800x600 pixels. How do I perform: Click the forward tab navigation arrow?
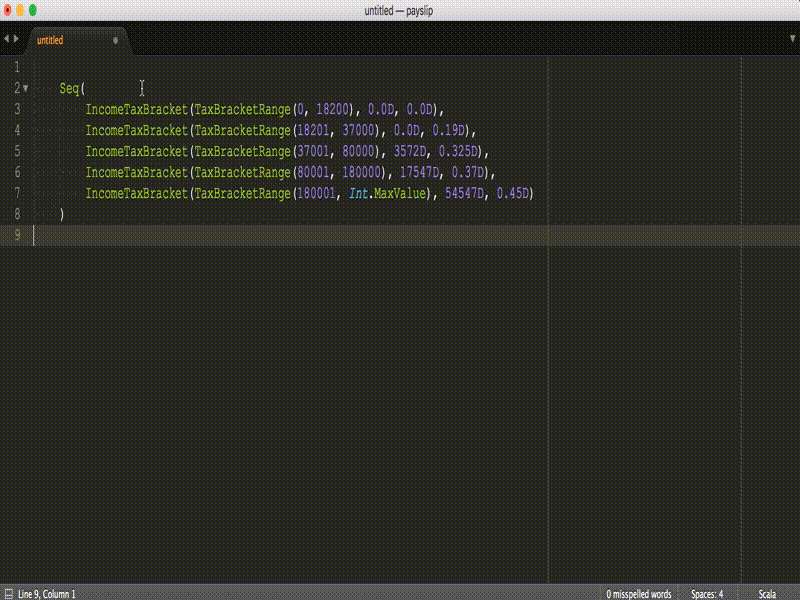coord(17,38)
